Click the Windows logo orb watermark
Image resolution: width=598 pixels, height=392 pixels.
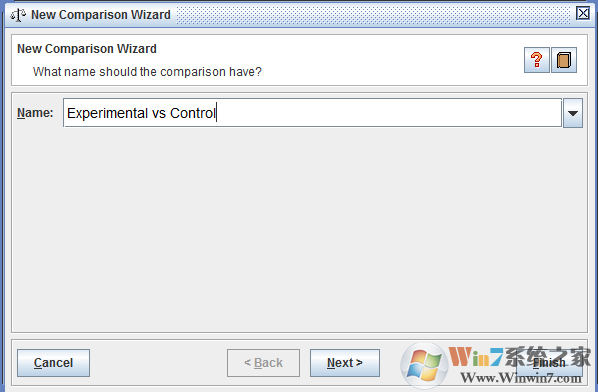pyautogui.click(x=424, y=365)
